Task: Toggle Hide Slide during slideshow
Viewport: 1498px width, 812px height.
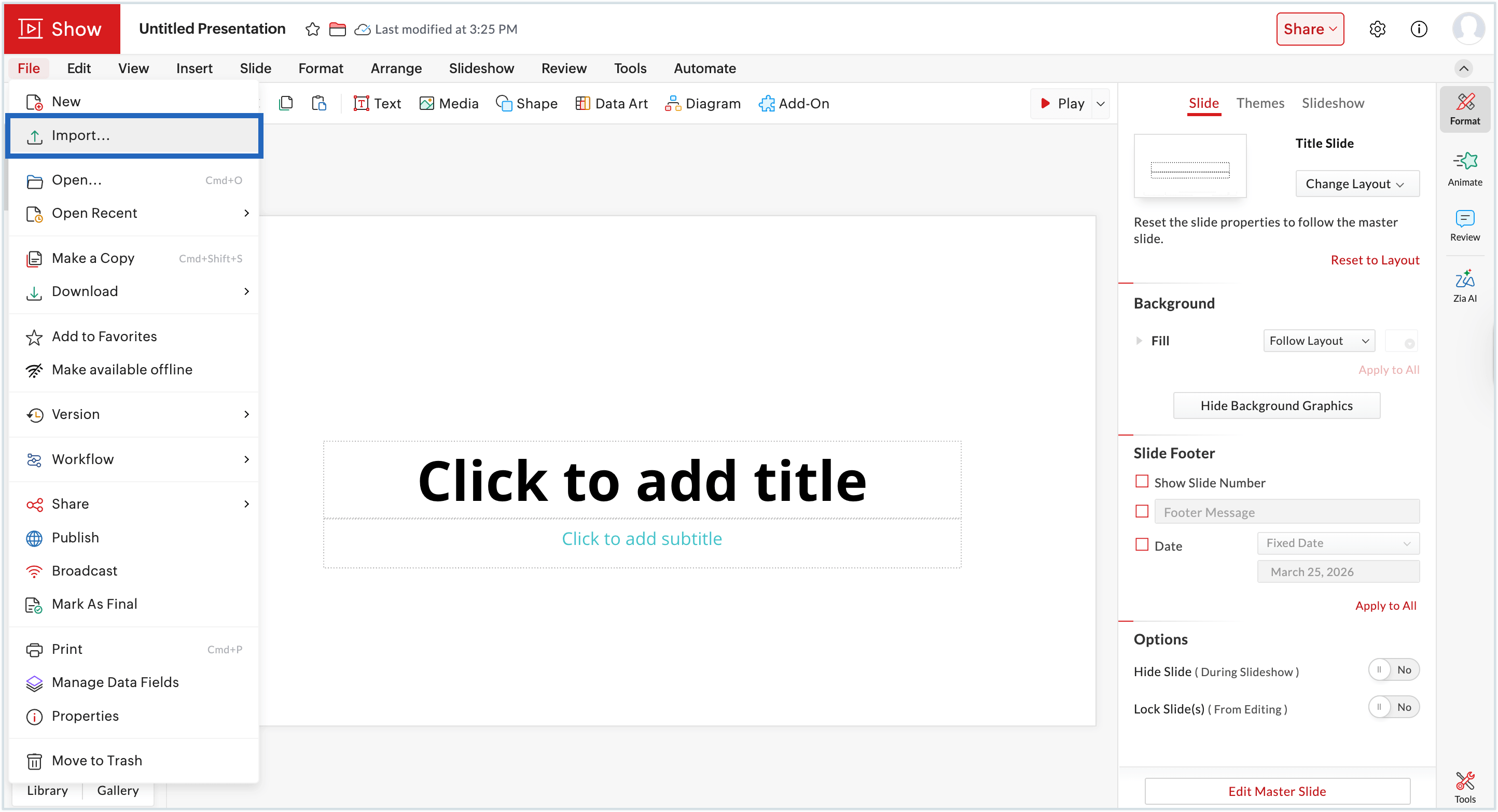Action: (x=1393, y=669)
